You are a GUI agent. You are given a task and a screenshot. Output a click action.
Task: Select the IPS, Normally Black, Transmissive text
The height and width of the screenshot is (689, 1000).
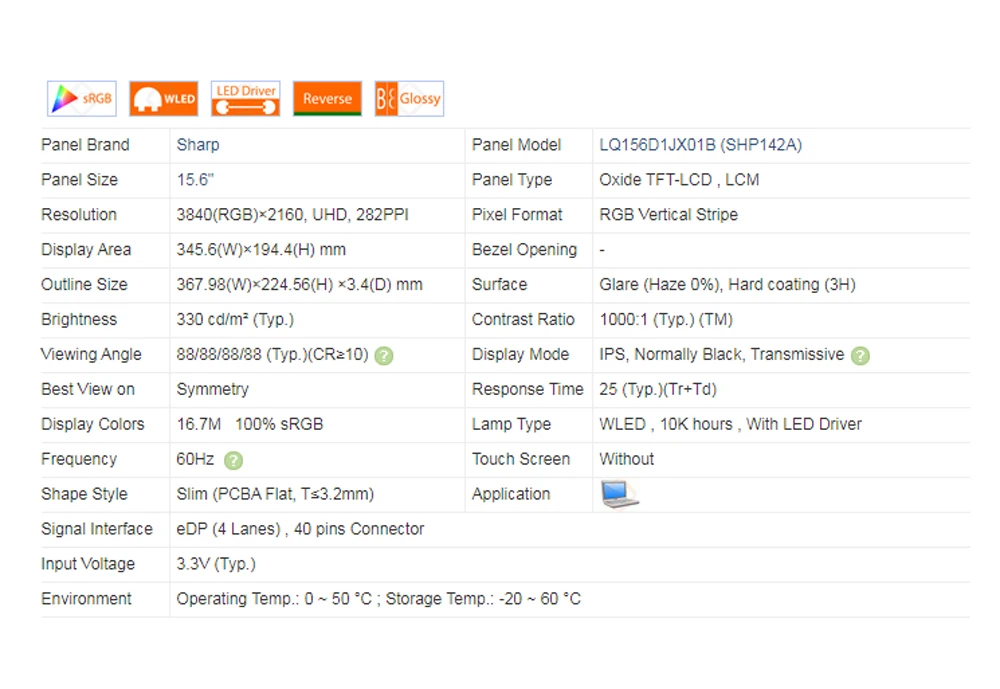tap(721, 355)
